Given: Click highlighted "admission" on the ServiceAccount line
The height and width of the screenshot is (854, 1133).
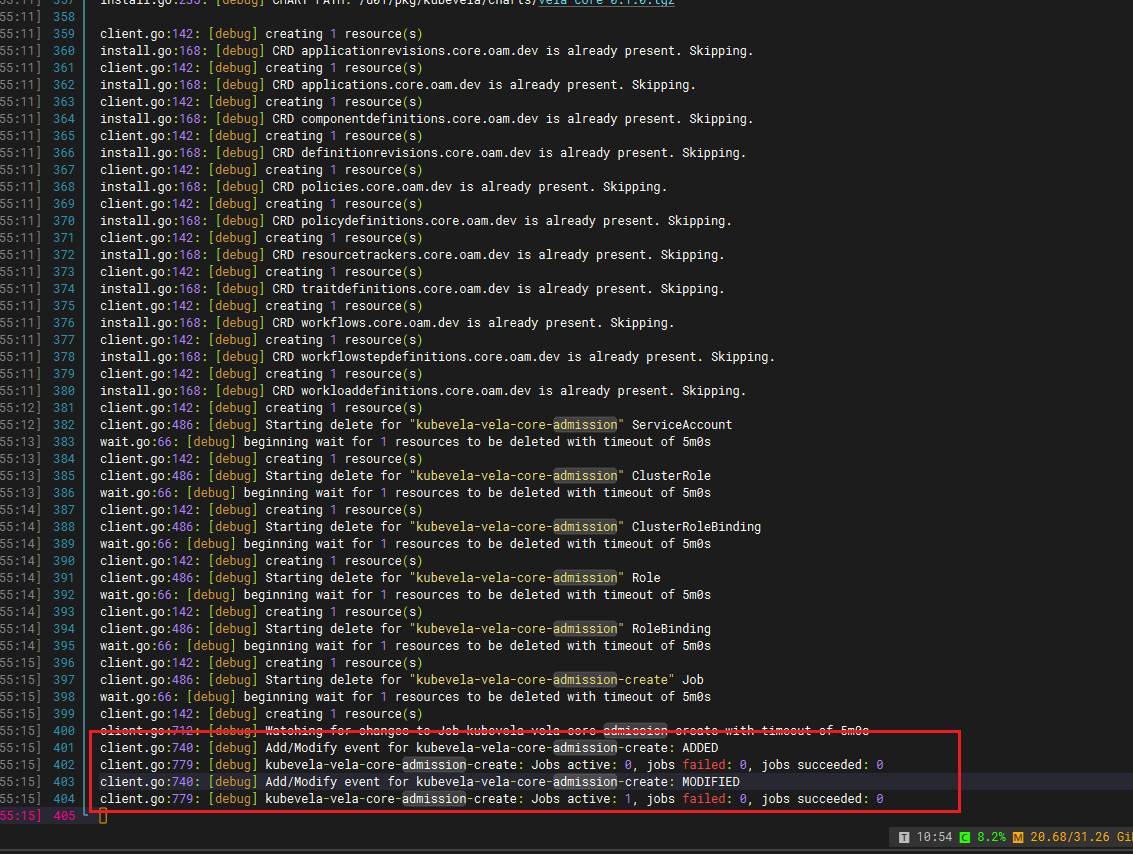Looking at the screenshot, I should (585, 425).
